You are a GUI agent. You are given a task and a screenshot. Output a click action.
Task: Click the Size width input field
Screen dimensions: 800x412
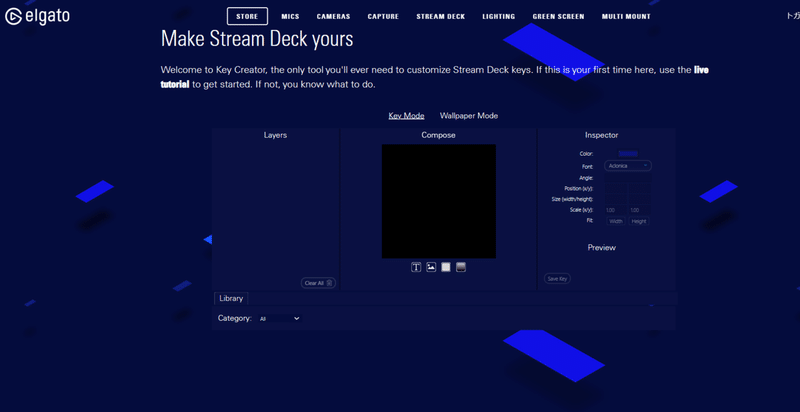(x=616, y=199)
